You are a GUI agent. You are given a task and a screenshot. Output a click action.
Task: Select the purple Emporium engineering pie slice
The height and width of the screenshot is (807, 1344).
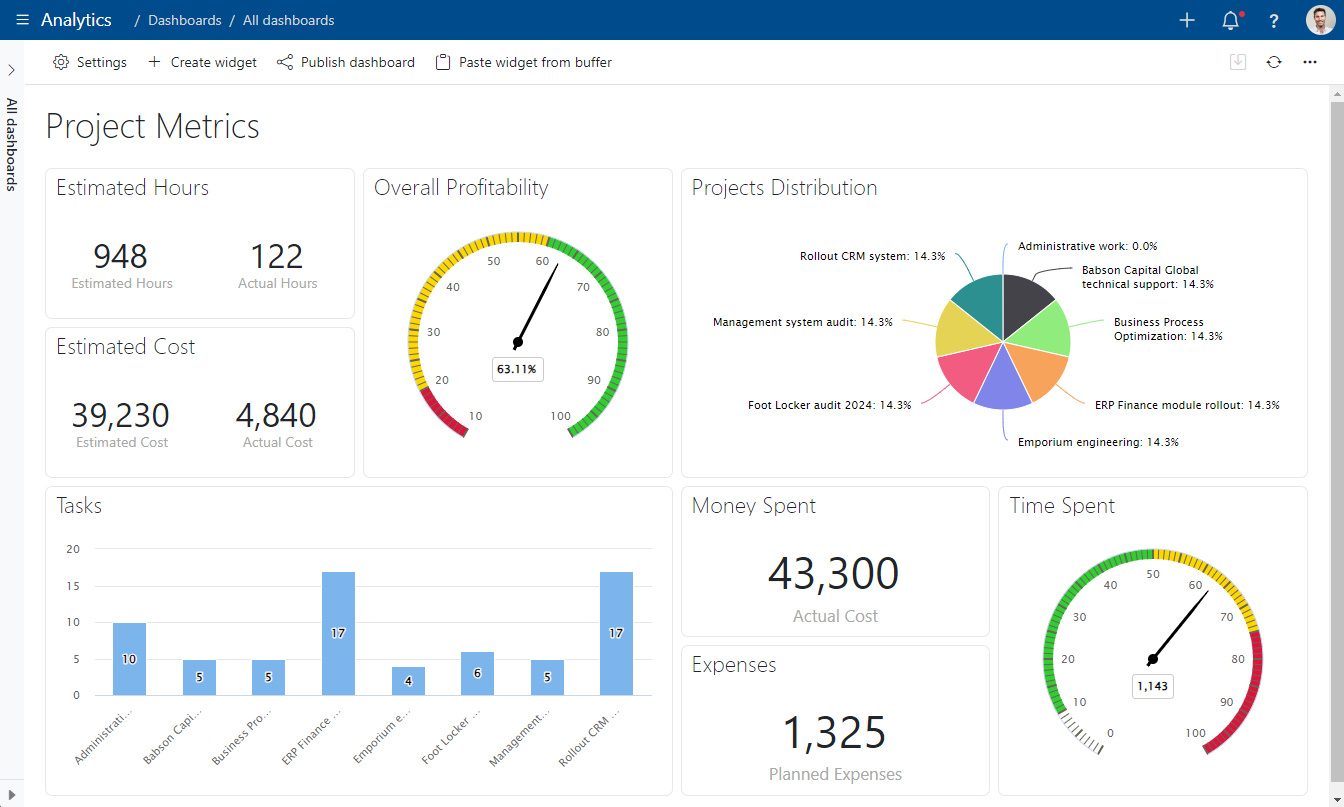[1003, 385]
